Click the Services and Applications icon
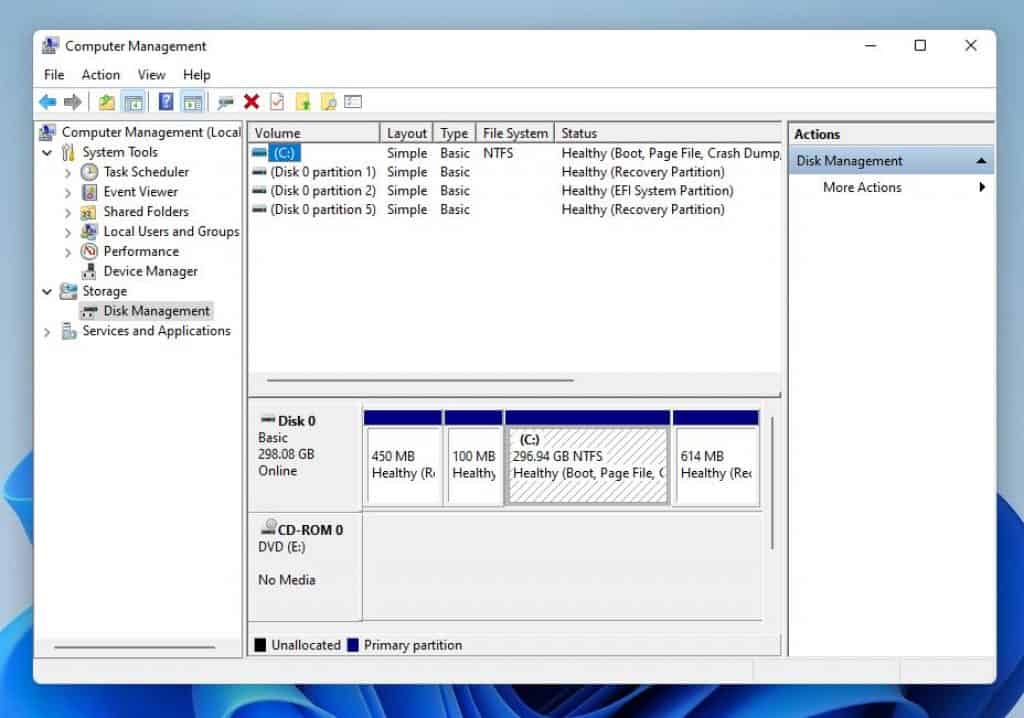1024x718 pixels. 69,331
